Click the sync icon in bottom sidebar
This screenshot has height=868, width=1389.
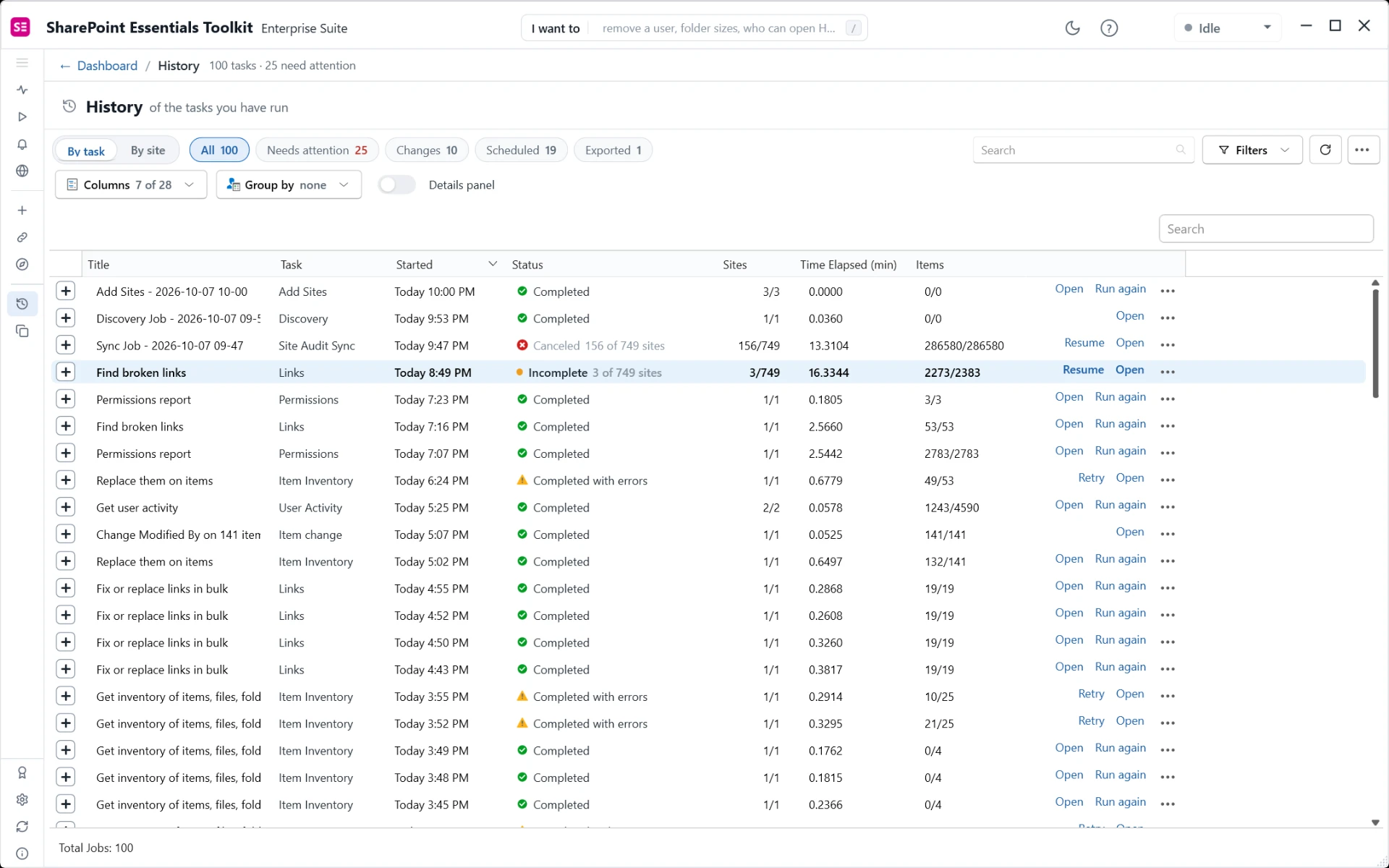[x=22, y=826]
